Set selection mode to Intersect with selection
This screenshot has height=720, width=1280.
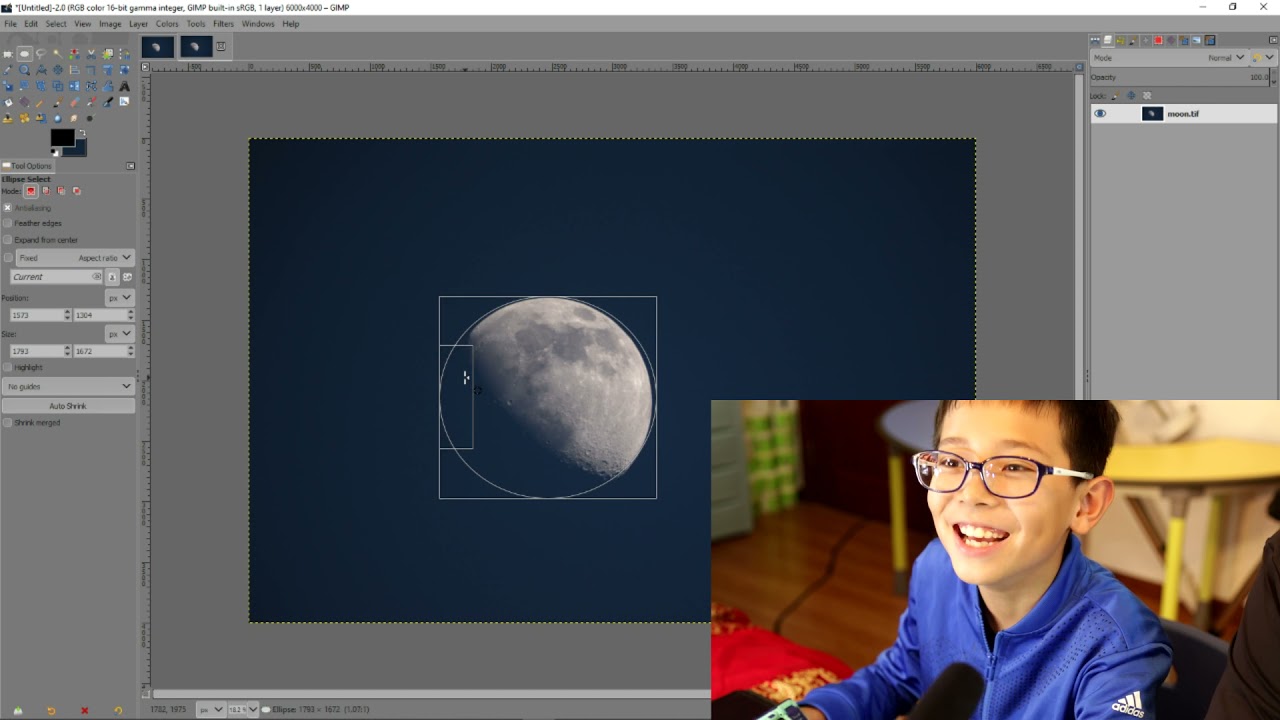point(76,190)
